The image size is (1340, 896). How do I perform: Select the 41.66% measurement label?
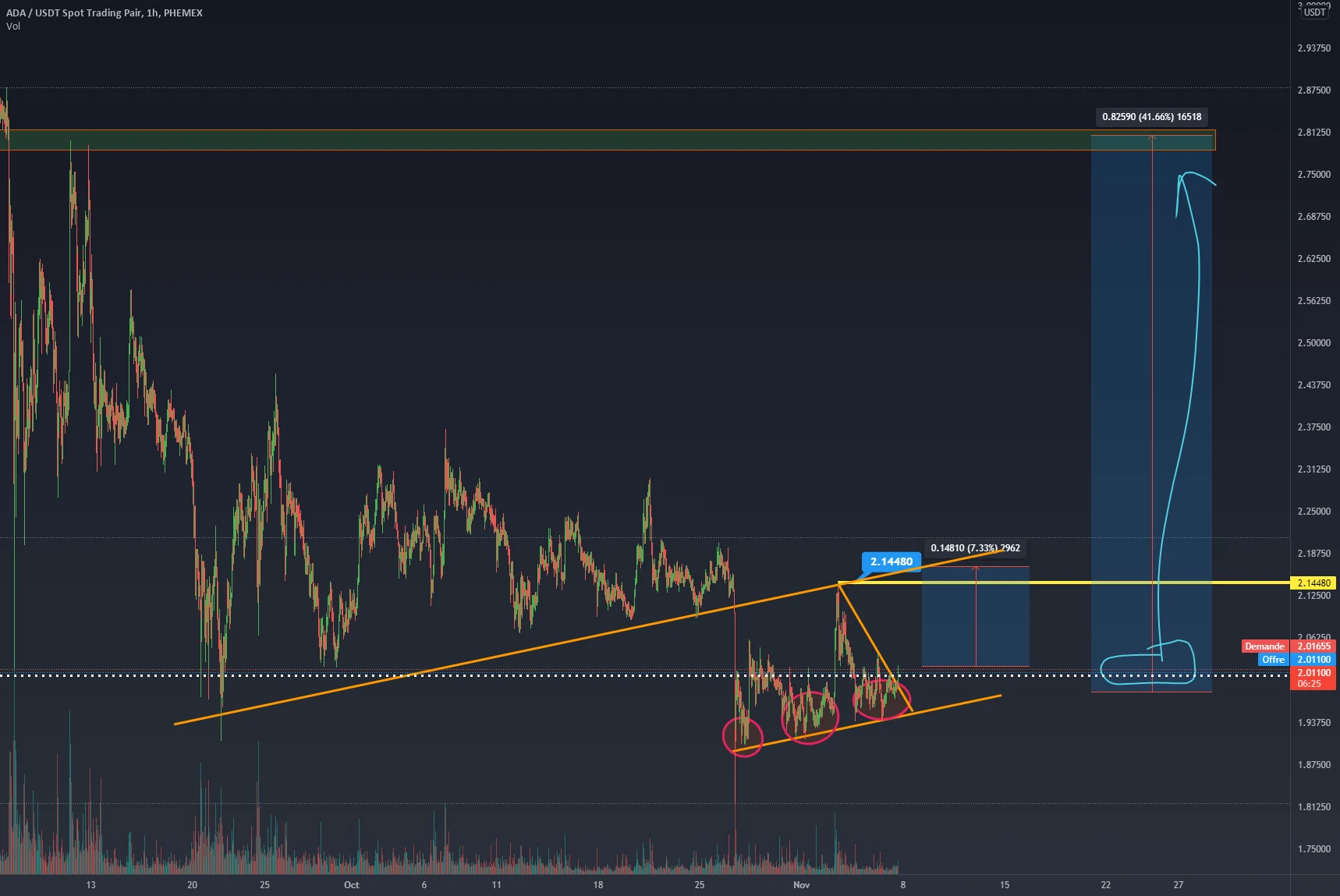[1151, 117]
